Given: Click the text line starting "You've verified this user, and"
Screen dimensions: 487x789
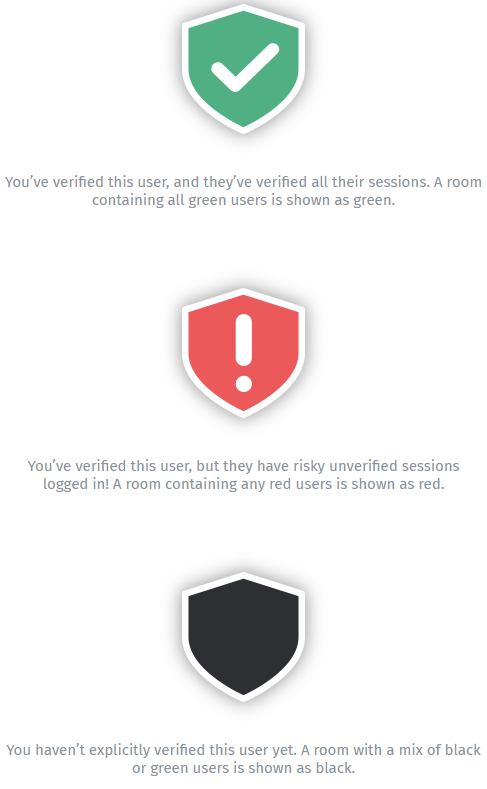Looking at the screenshot, I should [x=244, y=182].
